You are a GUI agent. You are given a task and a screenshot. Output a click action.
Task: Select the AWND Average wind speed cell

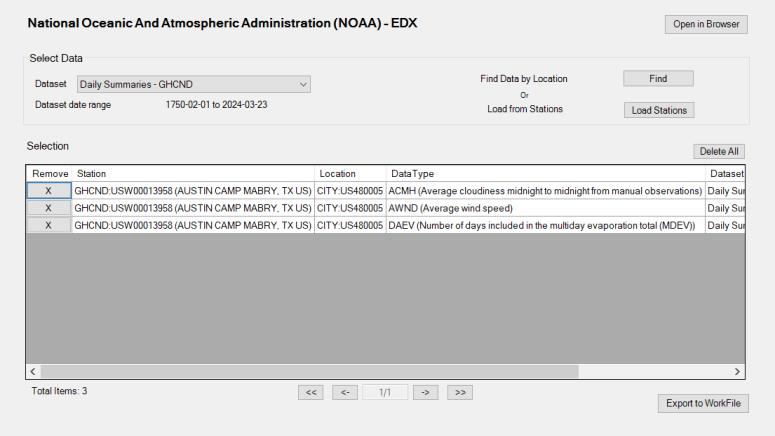tap(545, 208)
